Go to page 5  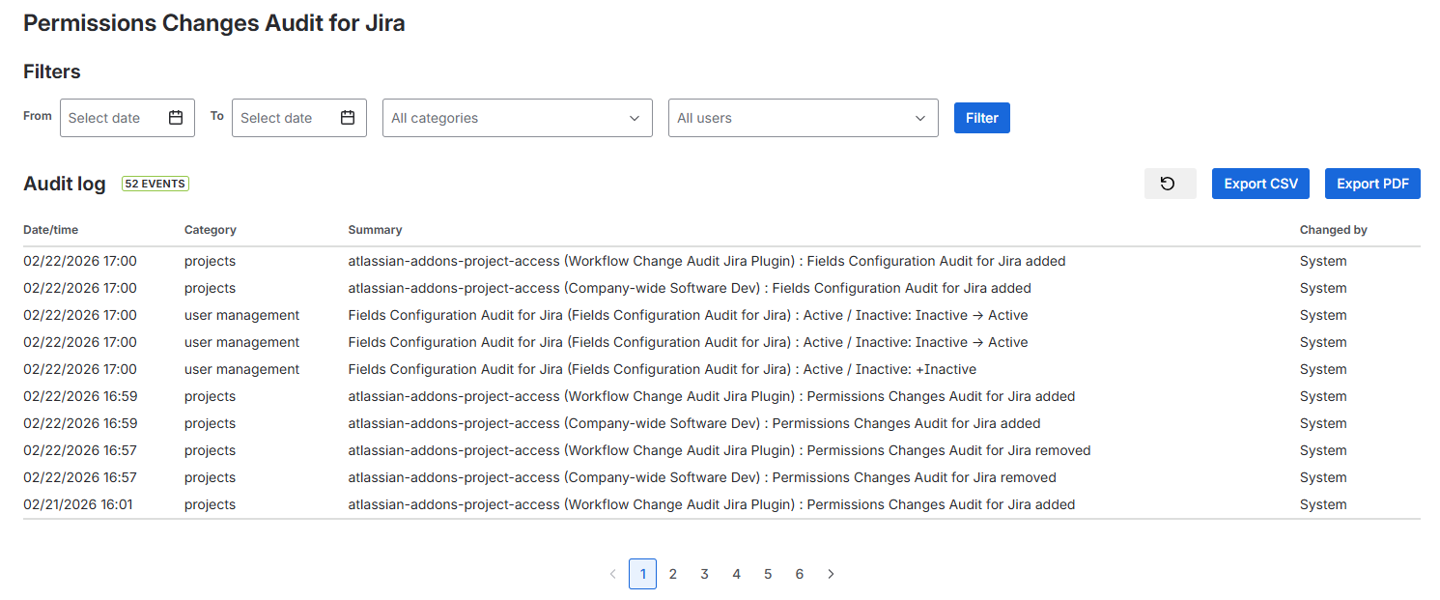[768, 574]
